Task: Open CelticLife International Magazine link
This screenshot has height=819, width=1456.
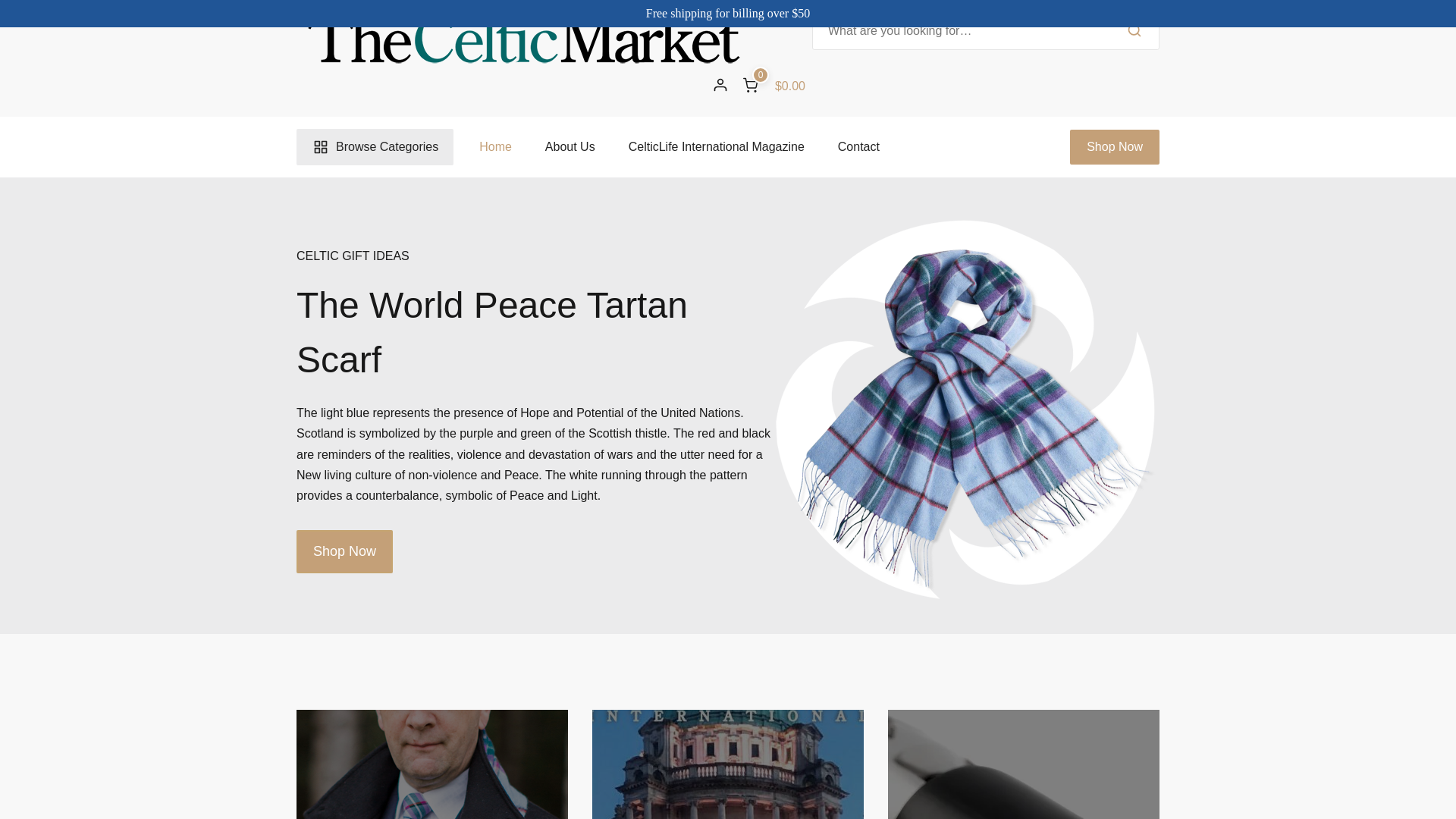Action: coord(716,147)
